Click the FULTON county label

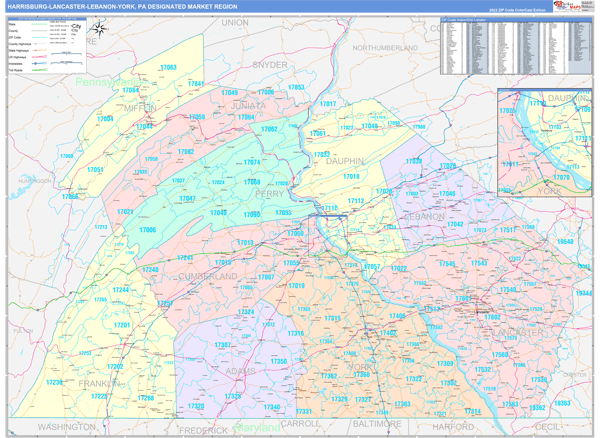(23, 331)
